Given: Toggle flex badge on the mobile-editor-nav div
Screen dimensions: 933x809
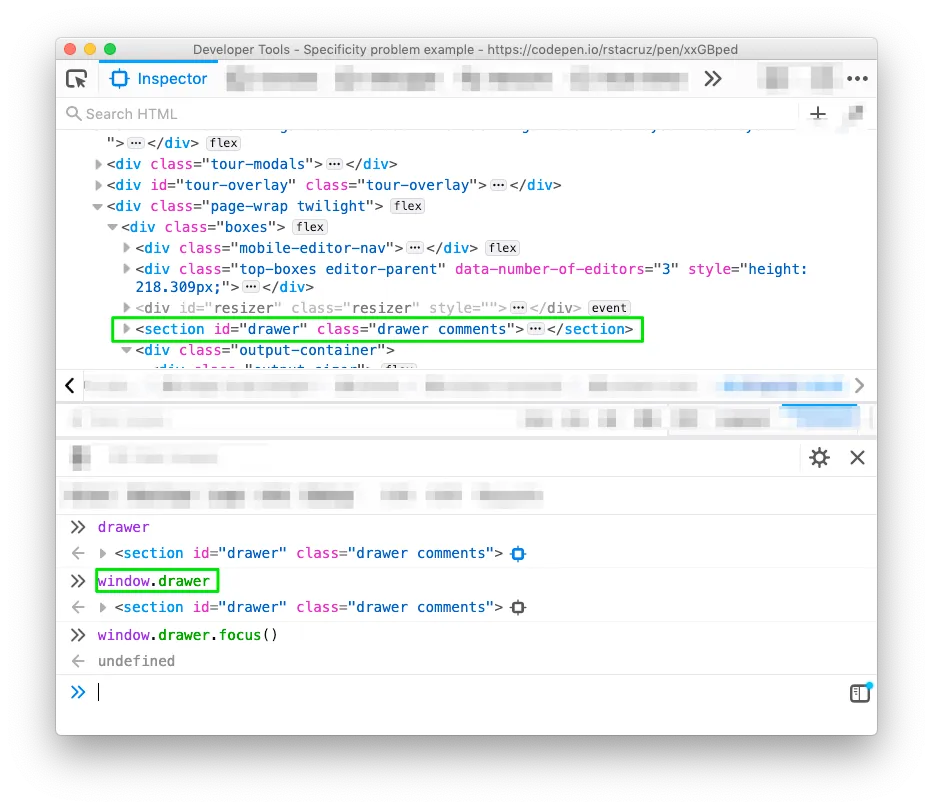Looking at the screenshot, I should 502,247.
